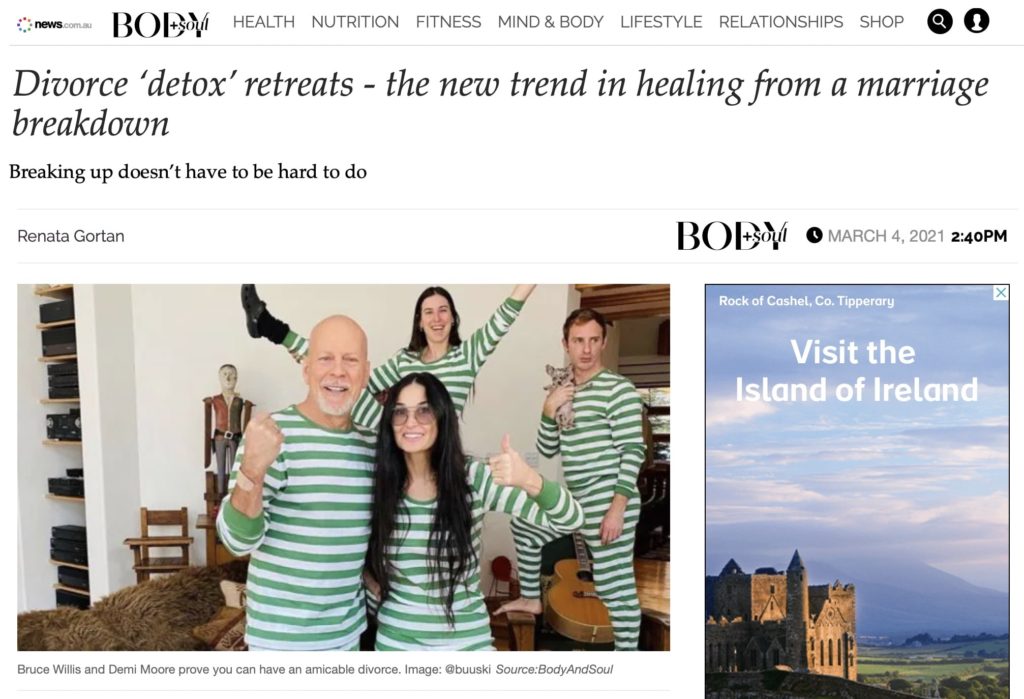Select Mind & Body in navigation
This screenshot has height=699, width=1024.
coord(551,22)
